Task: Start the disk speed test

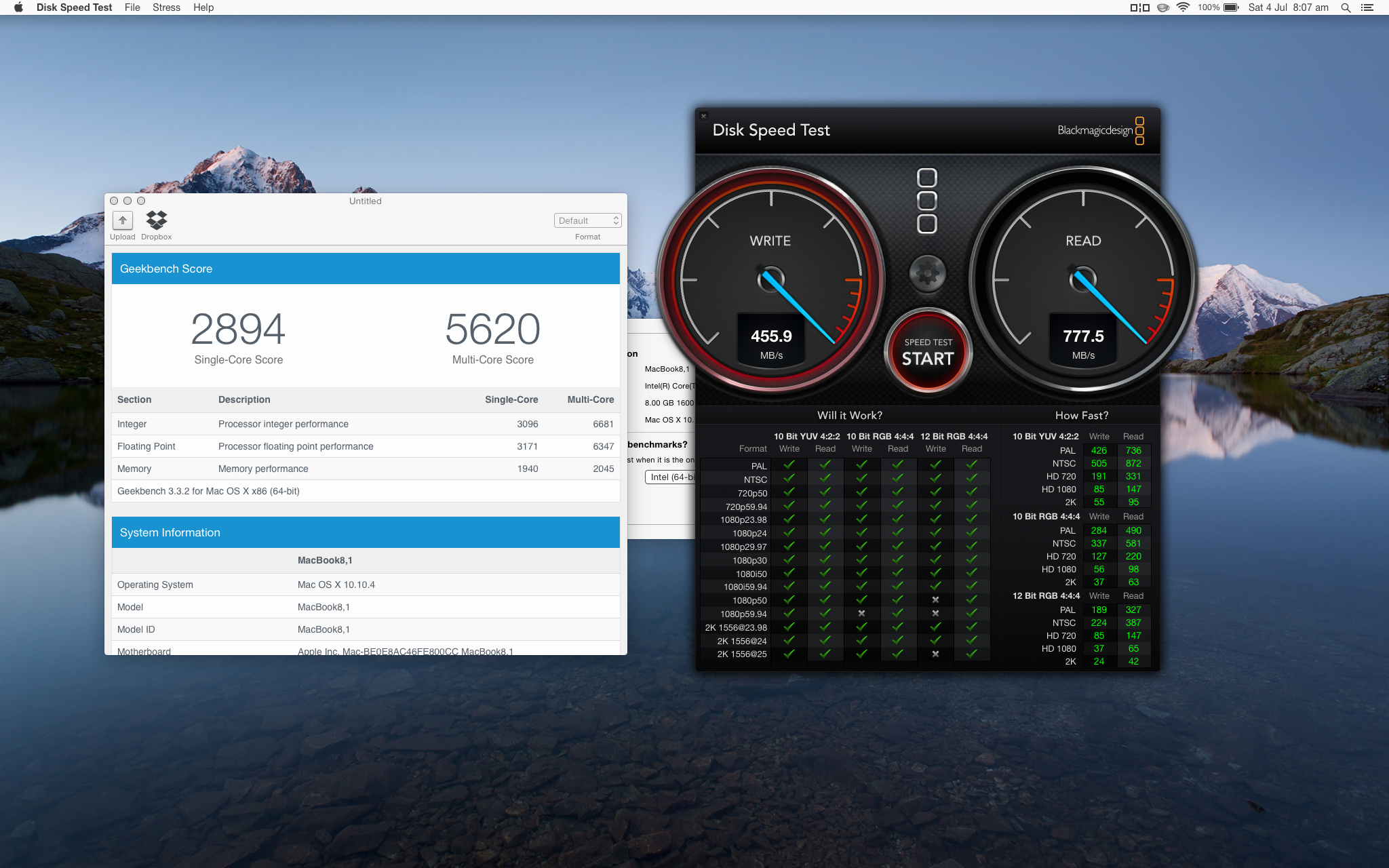Action: tap(928, 351)
